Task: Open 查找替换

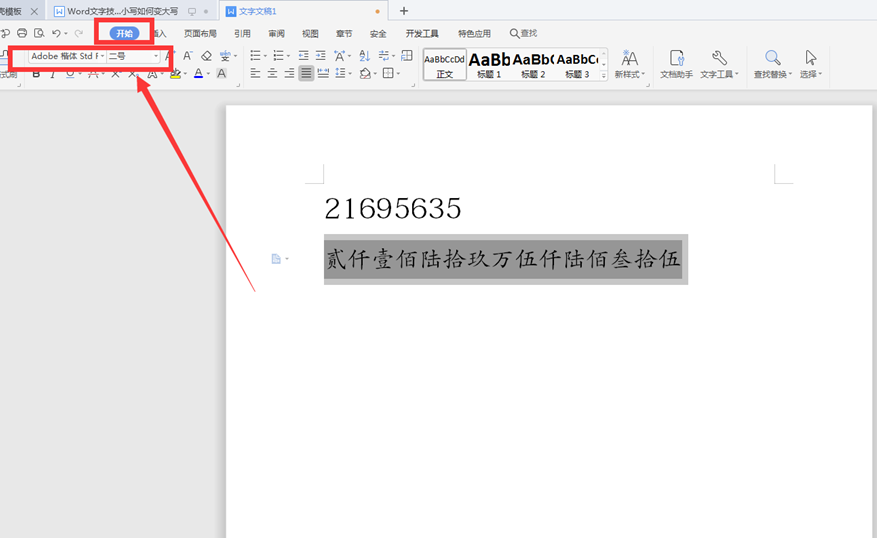Action: coord(773,64)
